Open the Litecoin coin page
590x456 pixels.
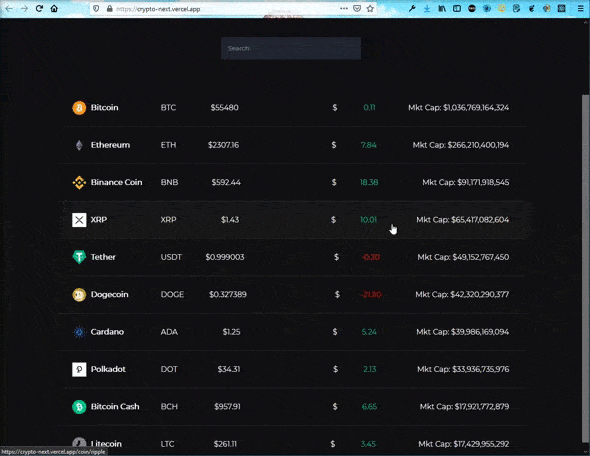(x=106, y=444)
